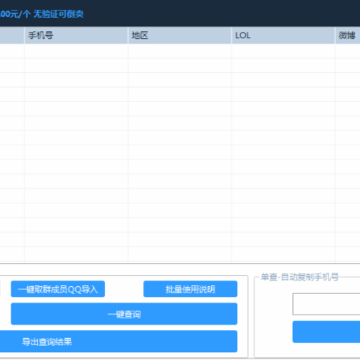Start the 一键查询 batch query
The width and height of the screenshot is (360, 360).
(x=124, y=314)
